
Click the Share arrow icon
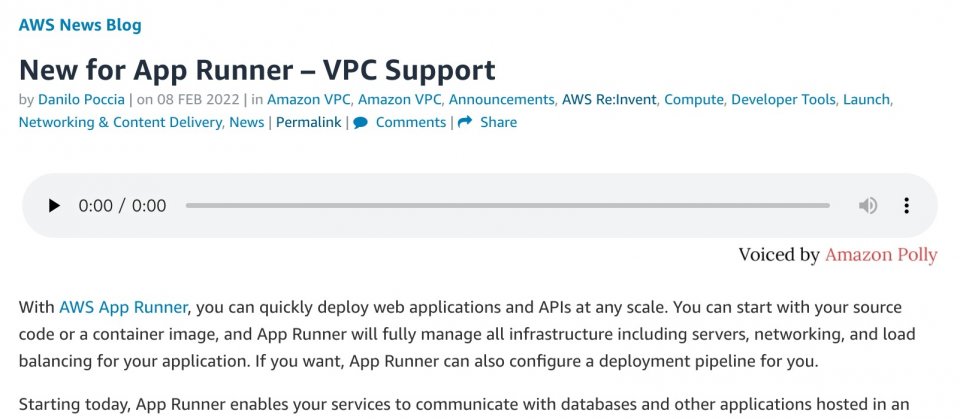click(465, 122)
